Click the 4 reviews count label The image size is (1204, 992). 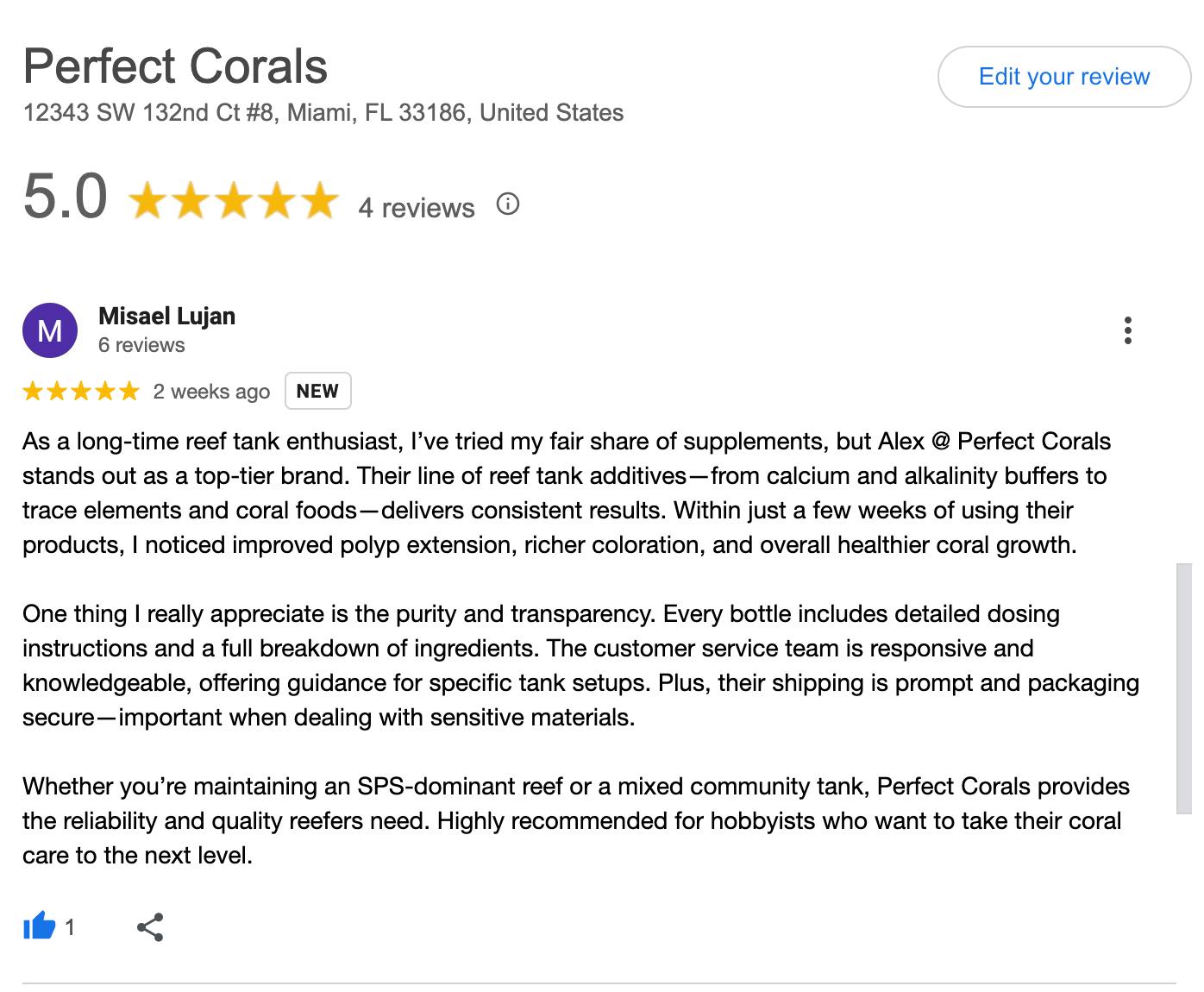coord(417,208)
